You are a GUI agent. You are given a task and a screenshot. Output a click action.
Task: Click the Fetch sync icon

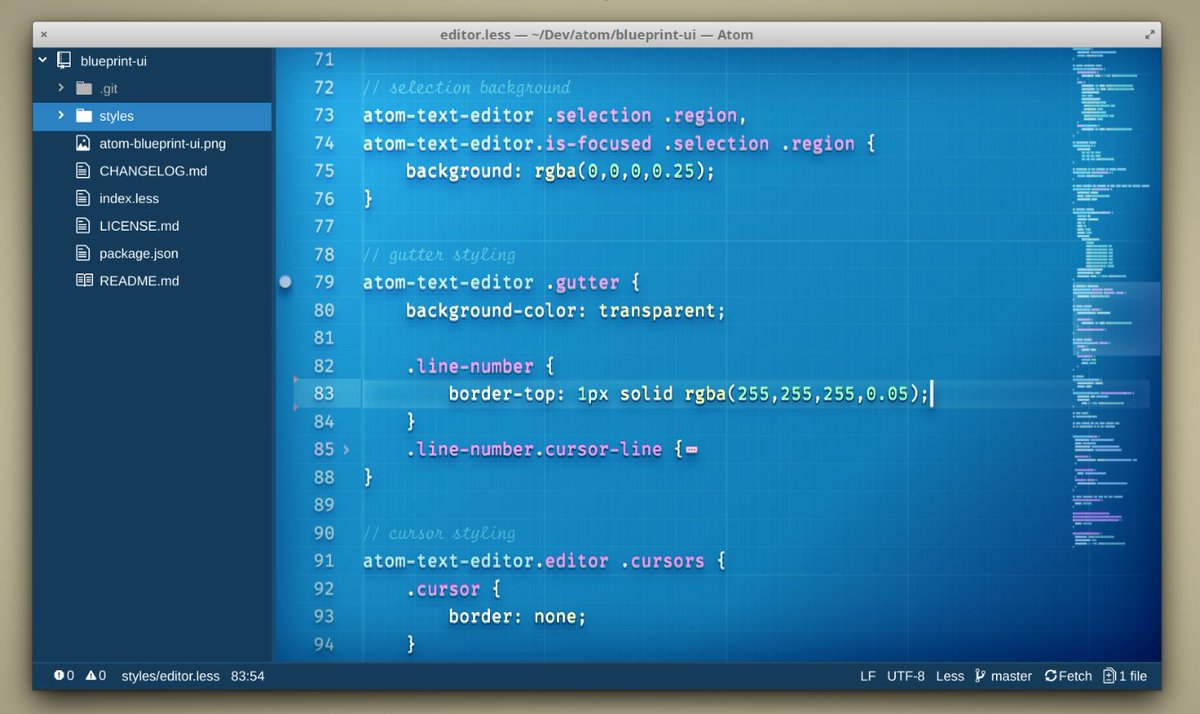(x=1051, y=676)
